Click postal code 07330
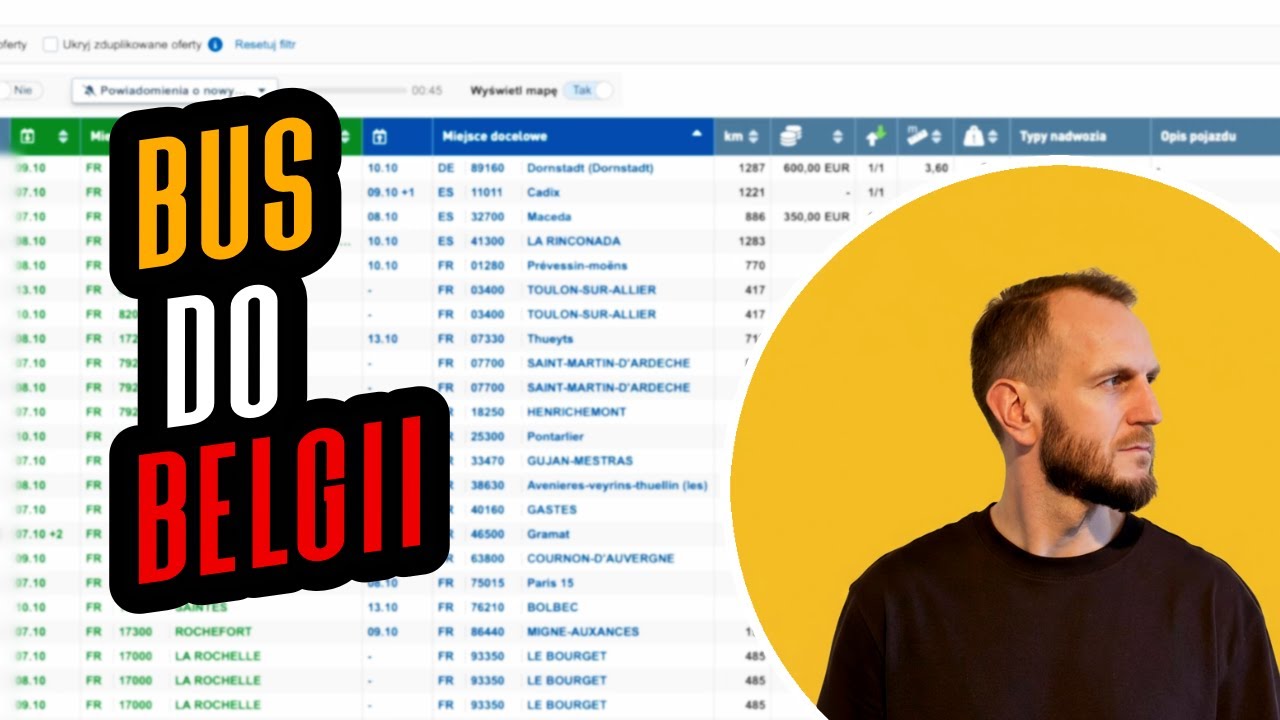The image size is (1280, 720). (x=487, y=339)
